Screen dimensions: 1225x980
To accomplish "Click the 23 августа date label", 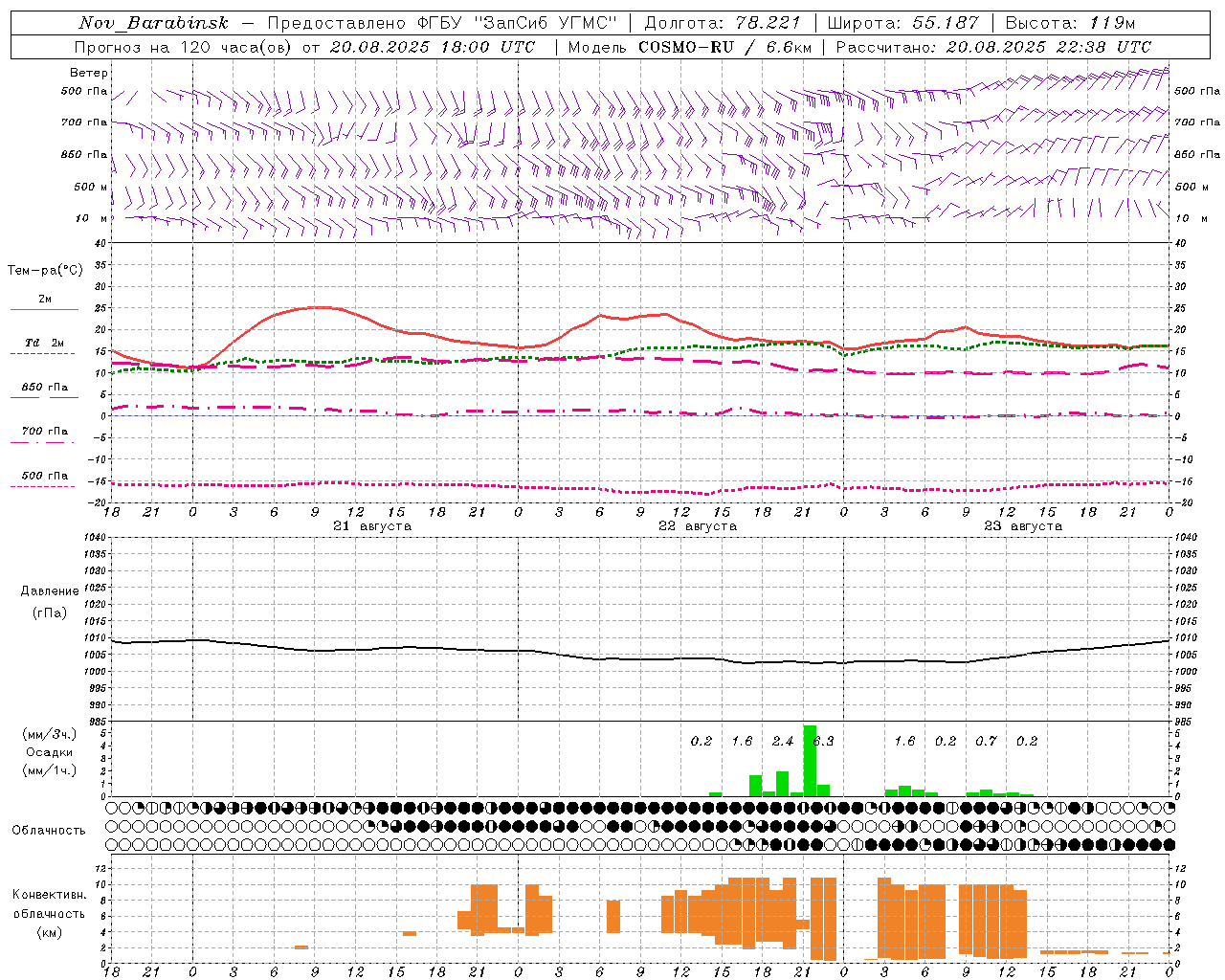I will pos(1023,526).
